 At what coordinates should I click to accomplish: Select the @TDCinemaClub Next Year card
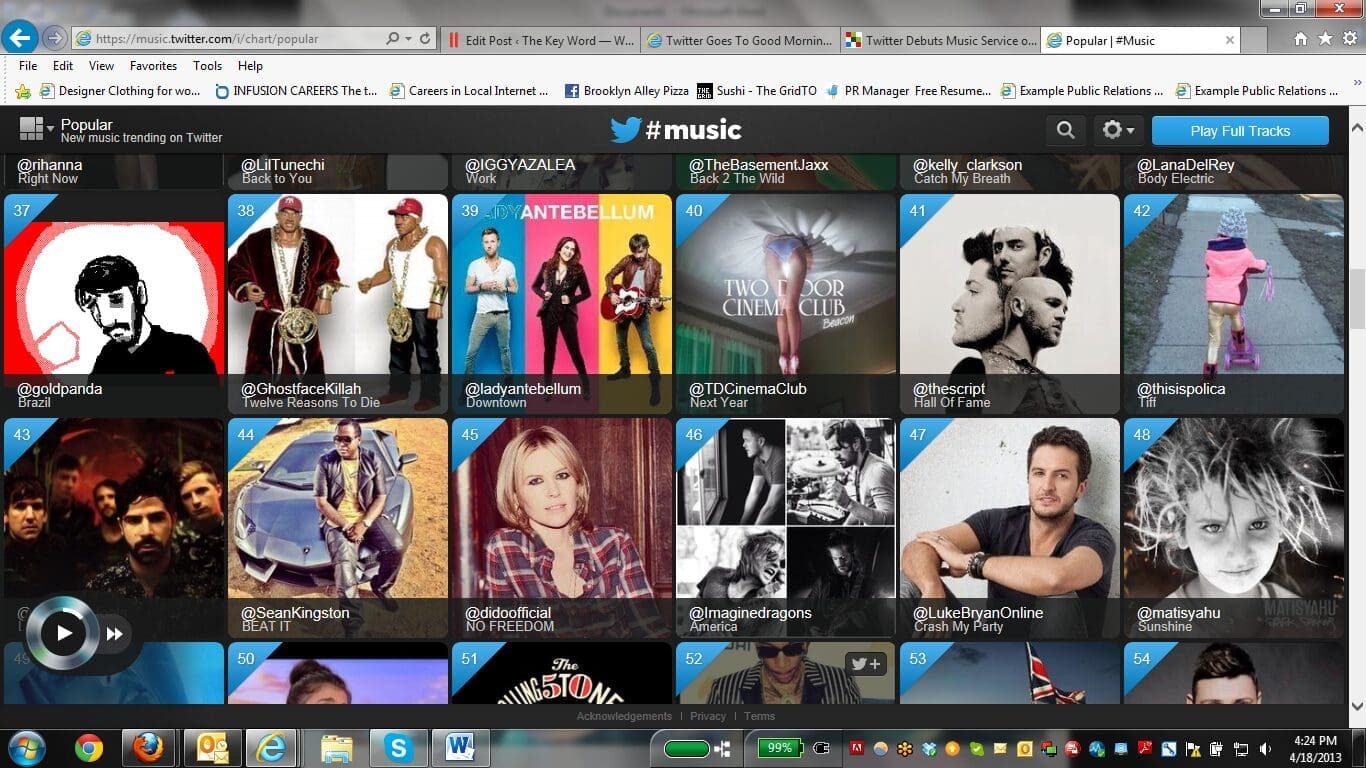786,304
